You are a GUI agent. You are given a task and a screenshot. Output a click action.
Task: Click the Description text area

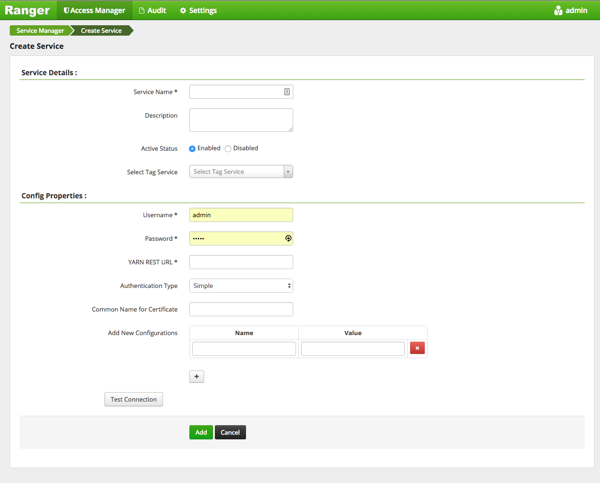click(x=241, y=120)
